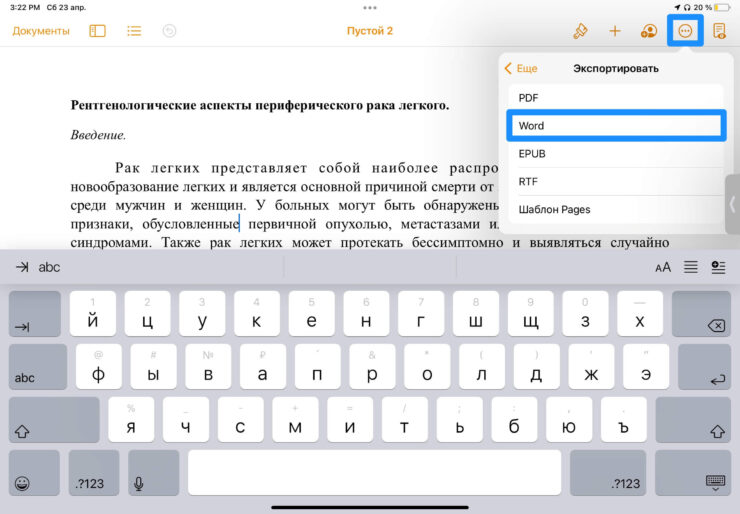Open the table of contents list icon
Viewport: 740px width, 514px height.
(134, 31)
